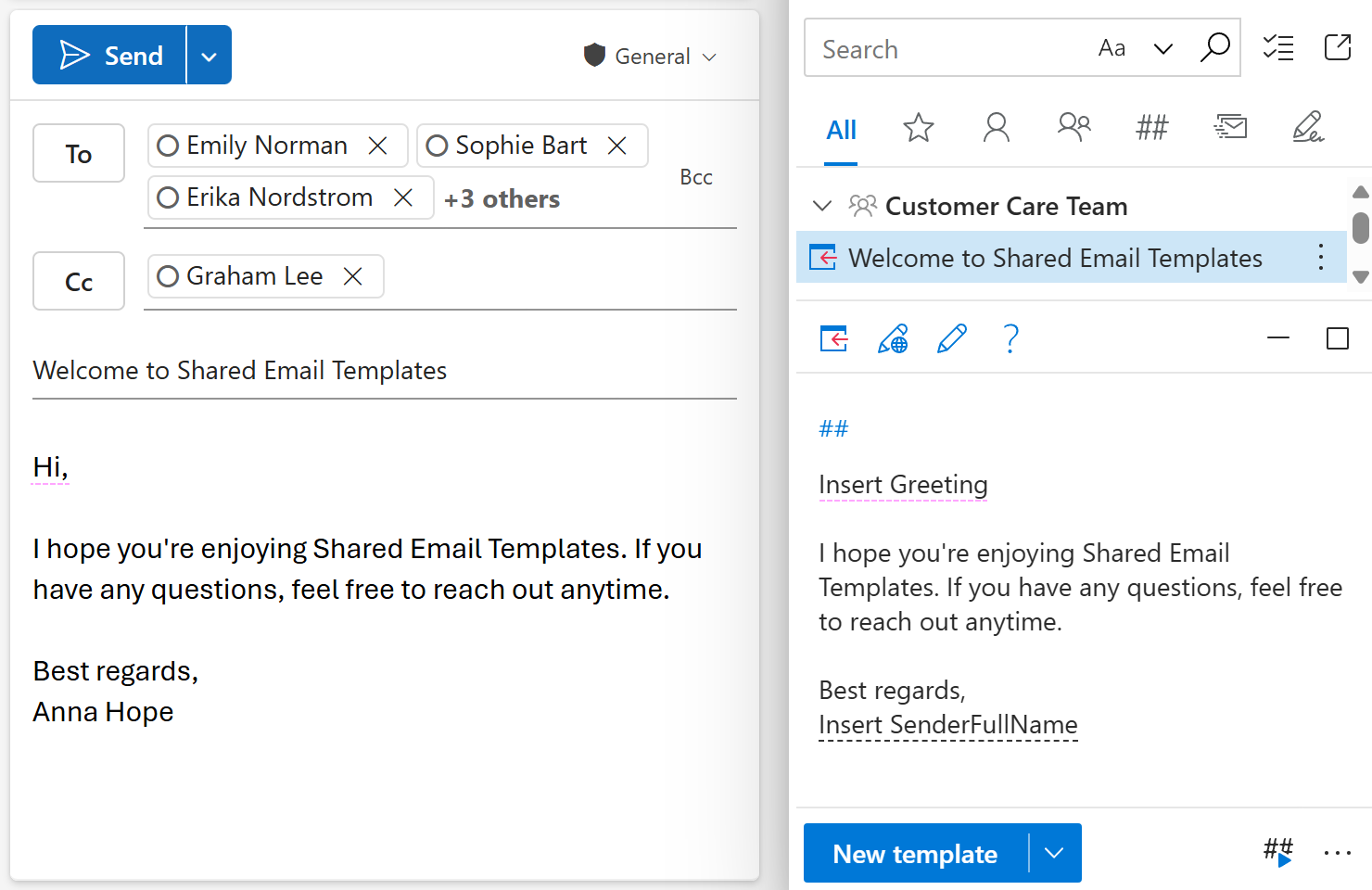Viewport: 1372px width, 890px height.
Task: Switch to the mail merge envelope tab
Action: [1230, 127]
